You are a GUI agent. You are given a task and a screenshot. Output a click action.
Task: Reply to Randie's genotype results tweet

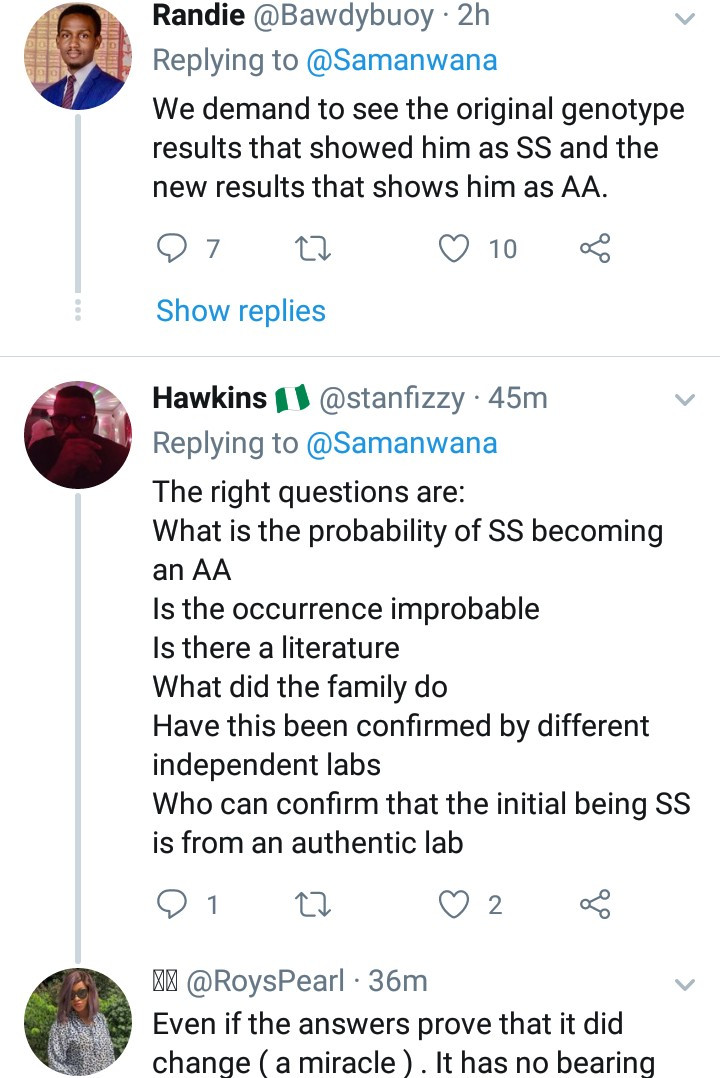click(x=174, y=248)
